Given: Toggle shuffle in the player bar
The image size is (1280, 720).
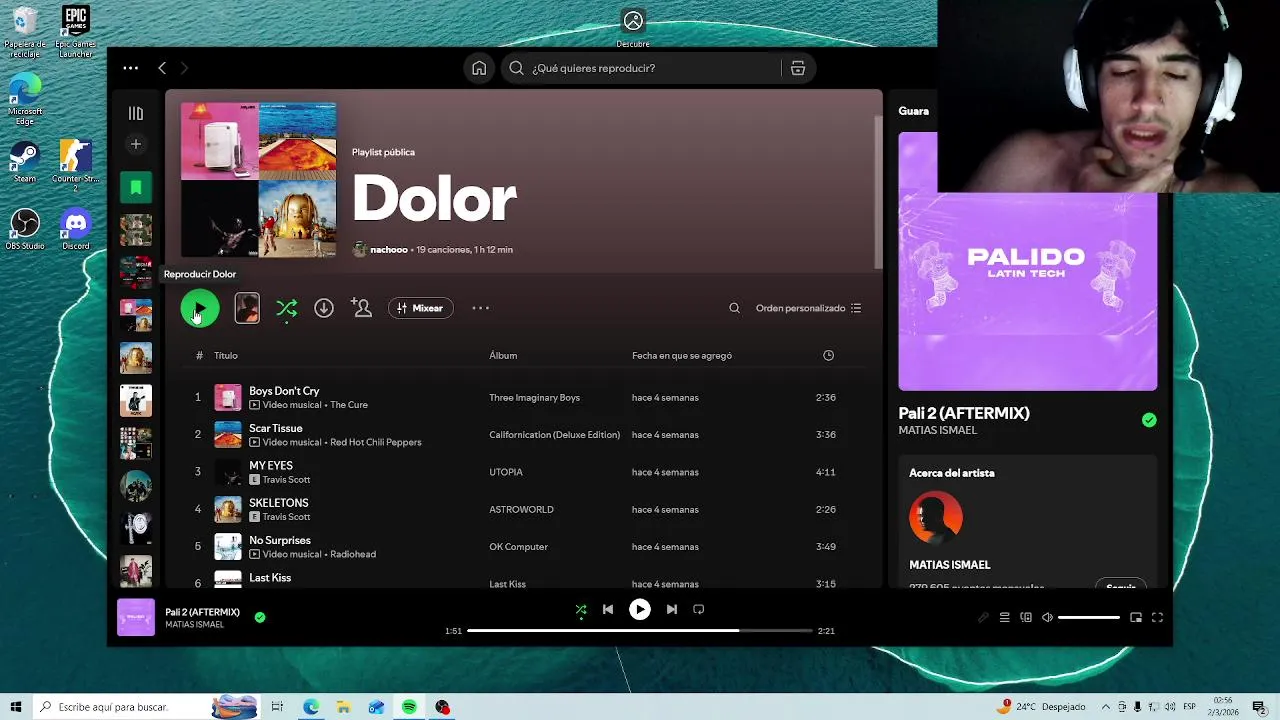Looking at the screenshot, I should point(581,609).
